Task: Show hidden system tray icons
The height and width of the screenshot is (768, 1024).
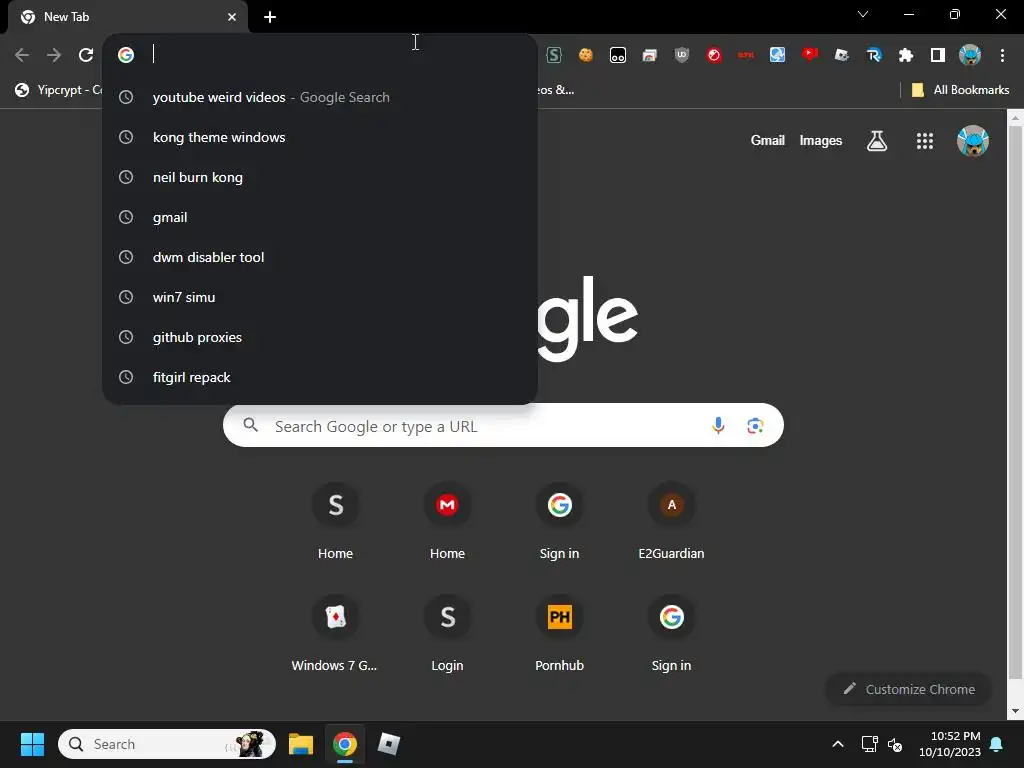Action: pyautogui.click(x=838, y=744)
